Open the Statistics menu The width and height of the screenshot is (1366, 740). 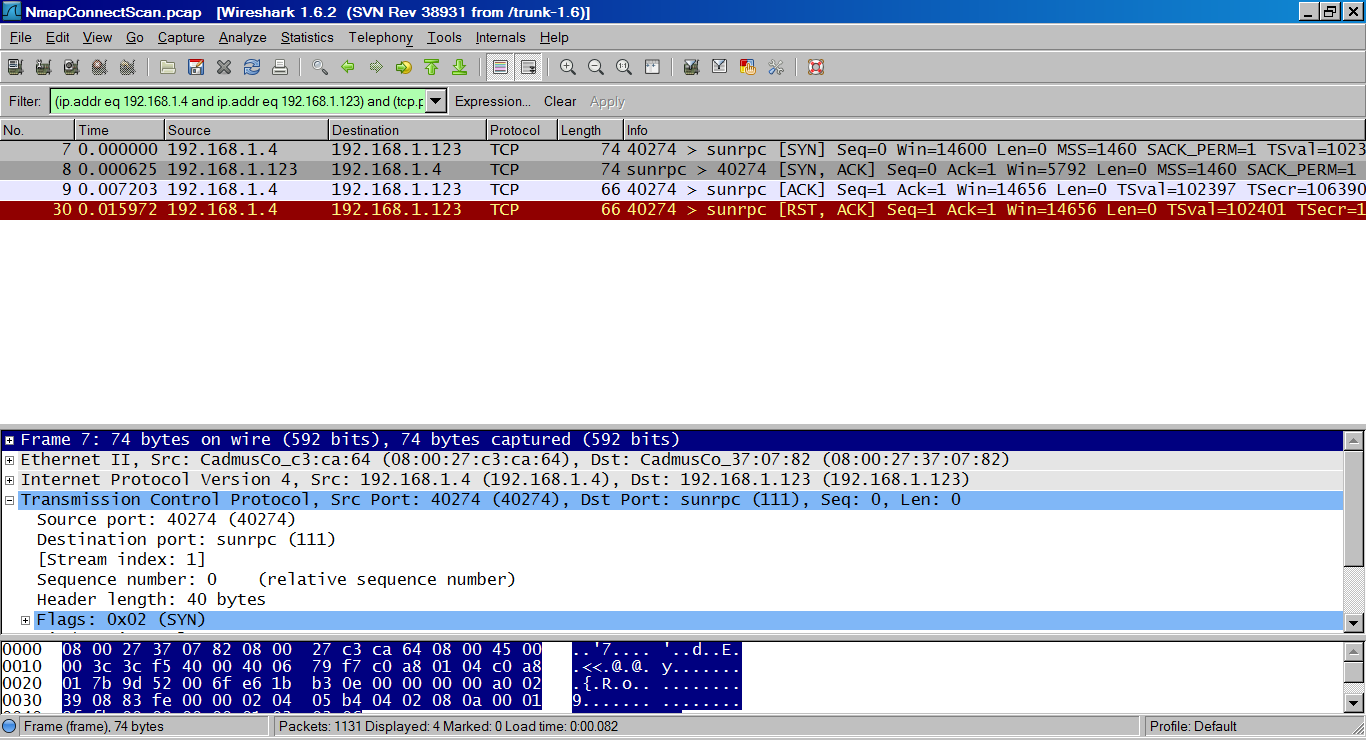tap(307, 38)
